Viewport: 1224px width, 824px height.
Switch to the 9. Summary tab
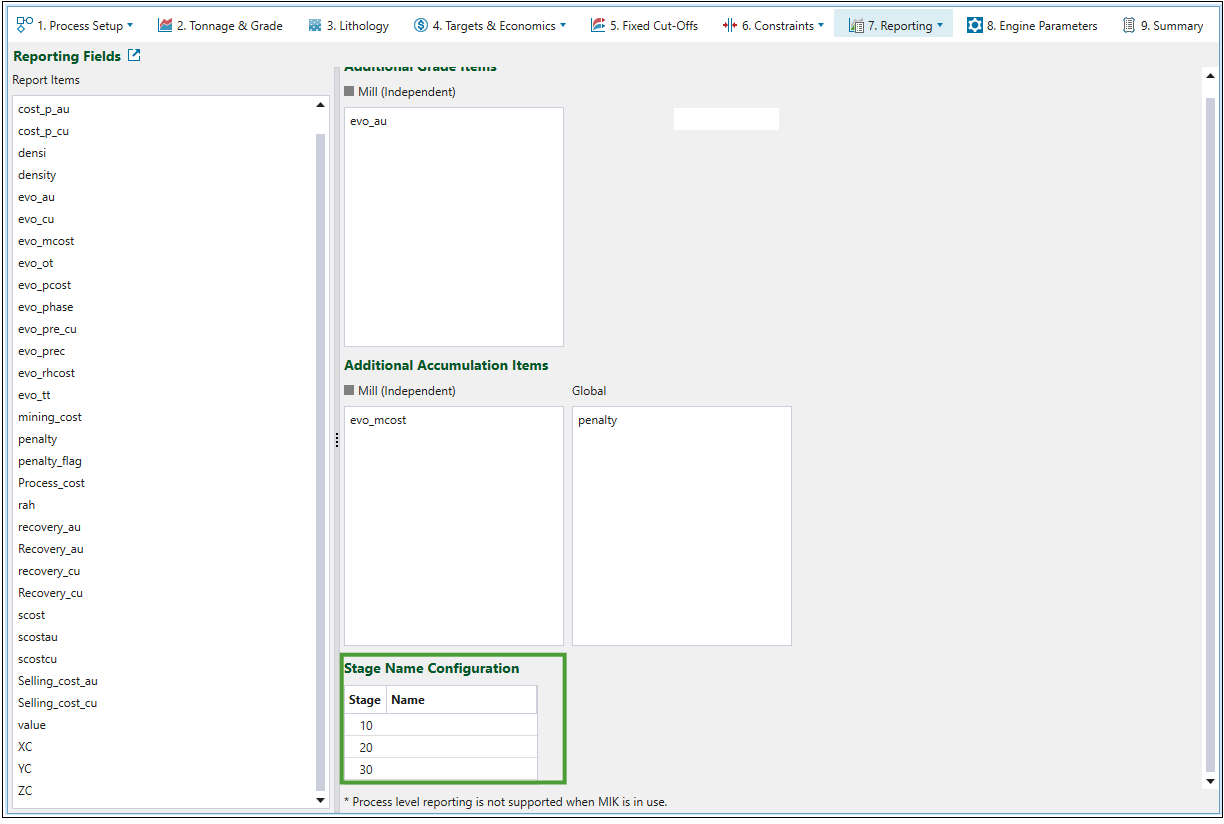(1162, 25)
